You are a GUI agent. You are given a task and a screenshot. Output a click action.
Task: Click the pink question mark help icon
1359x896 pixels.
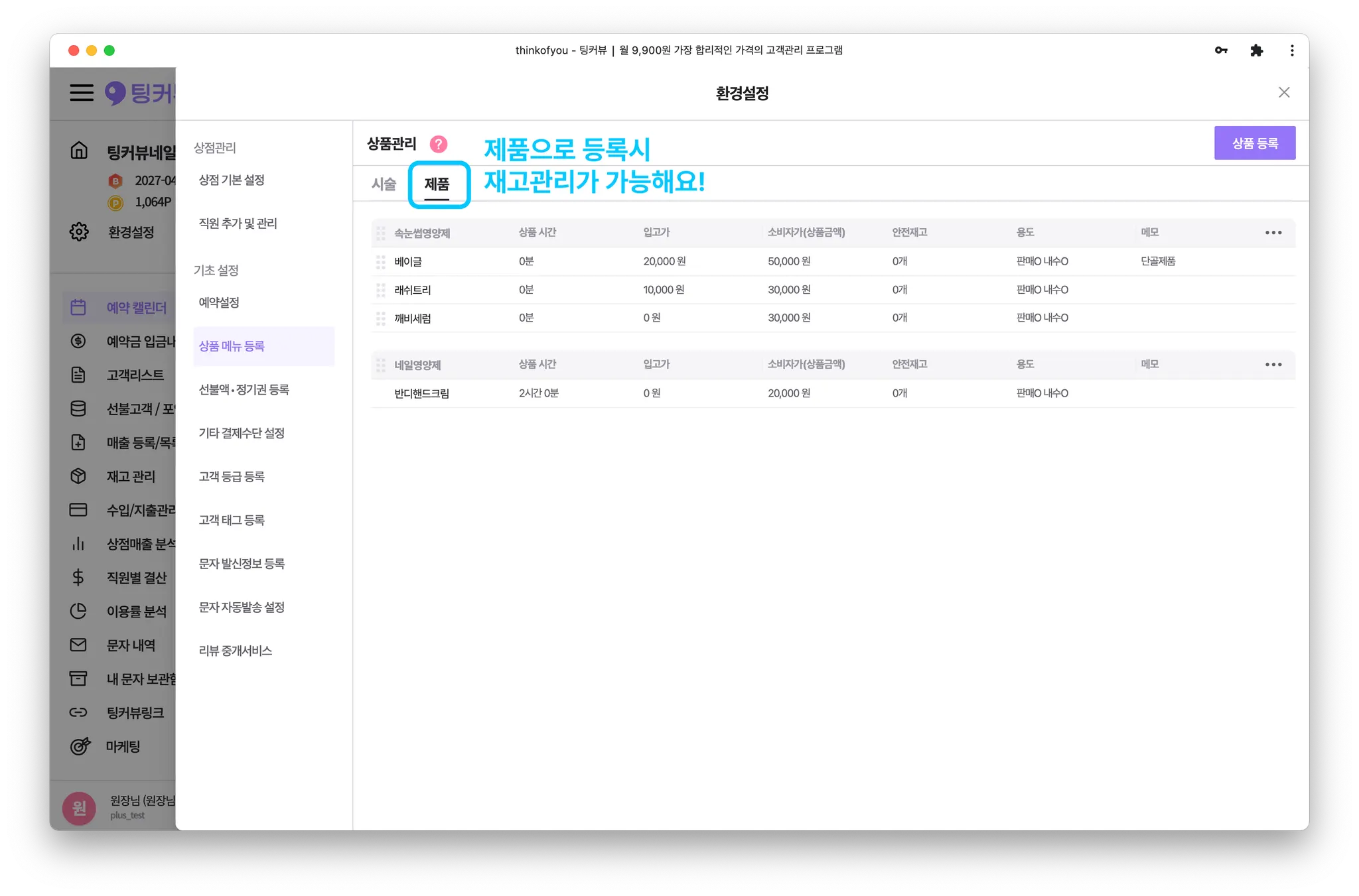click(x=439, y=144)
